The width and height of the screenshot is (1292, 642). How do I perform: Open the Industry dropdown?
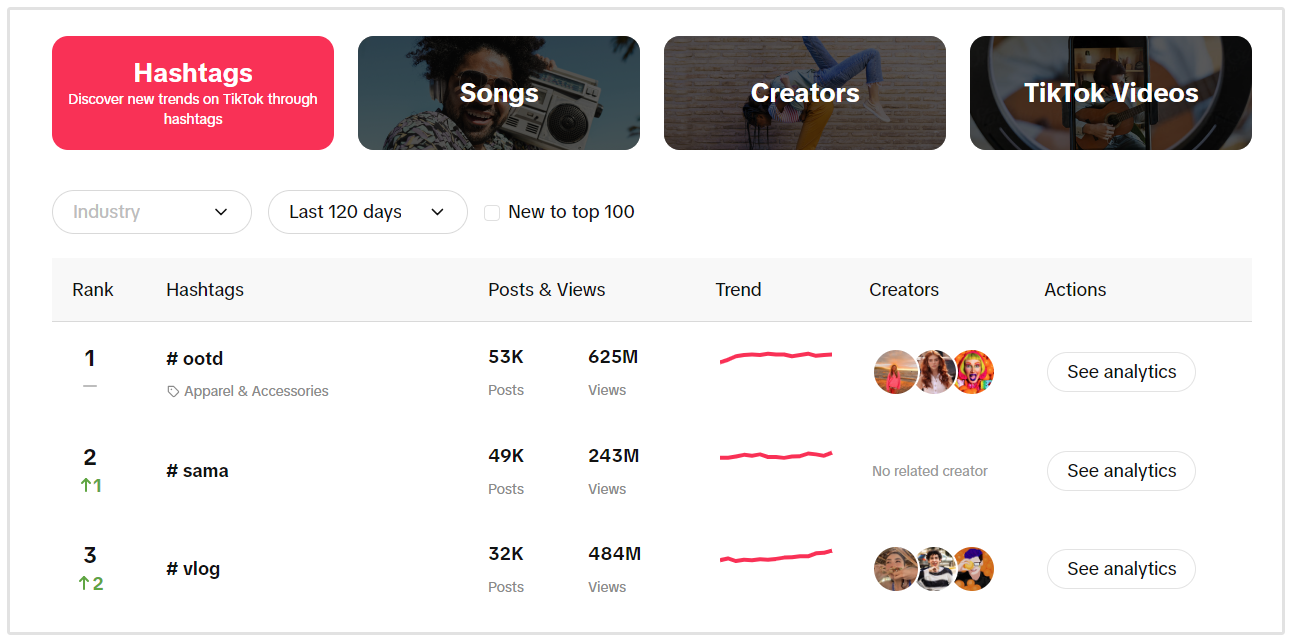[x=151, y=212]
